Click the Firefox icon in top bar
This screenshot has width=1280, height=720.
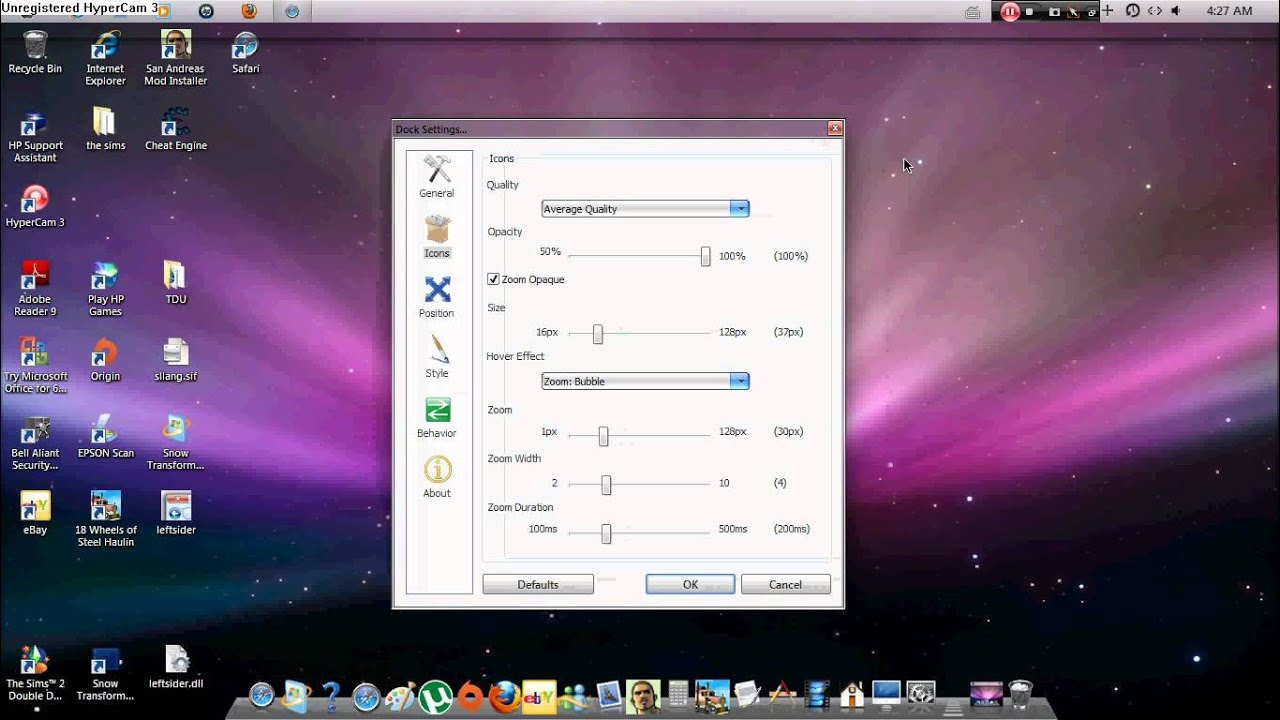[249, 11]
